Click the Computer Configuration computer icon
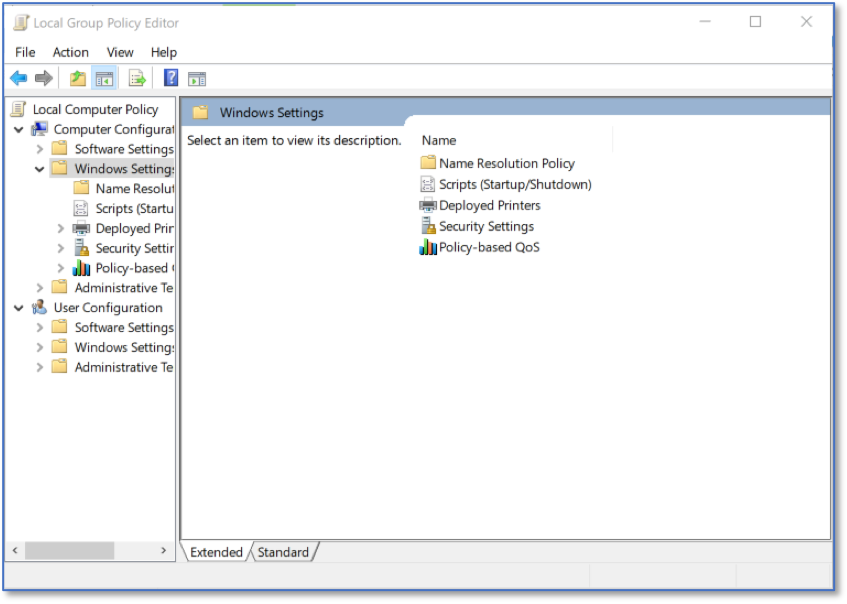This screenshot has width=847, height=604. (x=39, y=129)
